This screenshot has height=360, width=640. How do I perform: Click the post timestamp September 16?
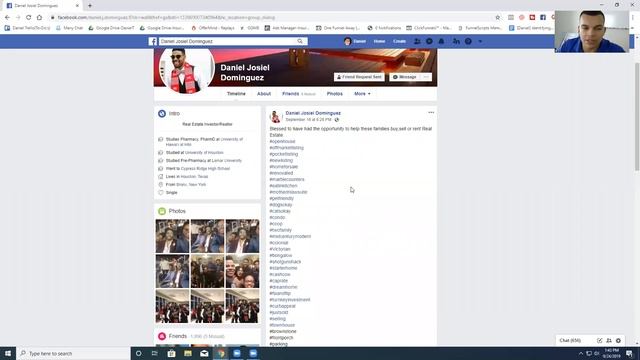tap(309, 120)
